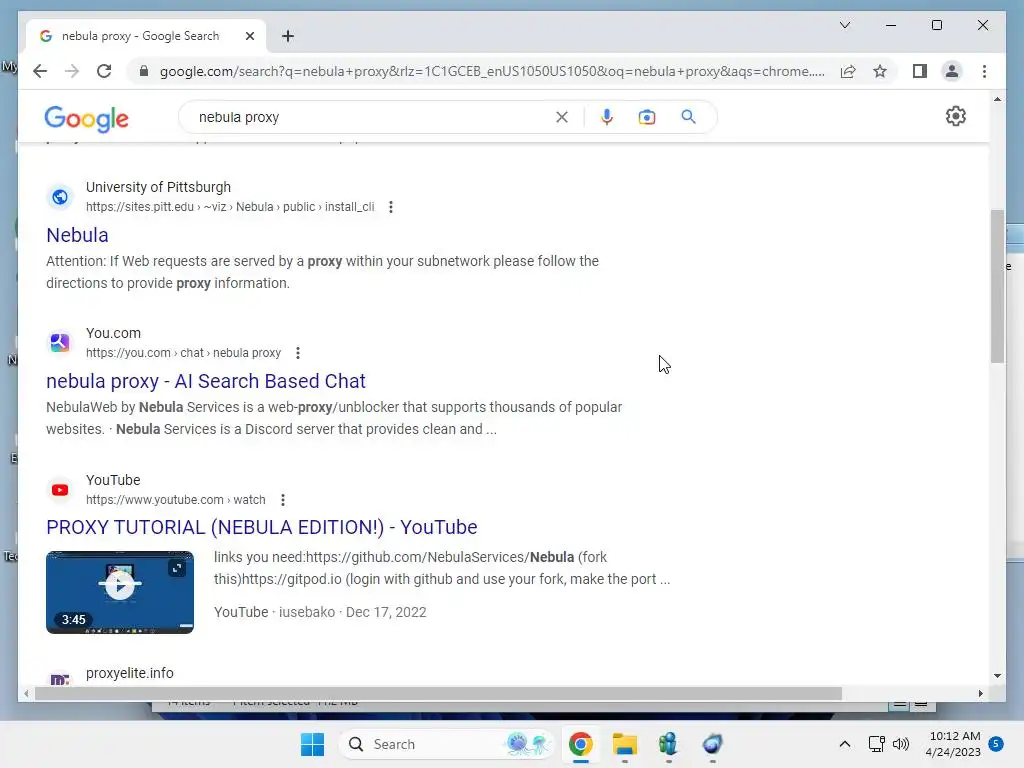Click the youtube.com watch URL breadcrumb
The image size is (1024, 768).
(x=176, y=500)
